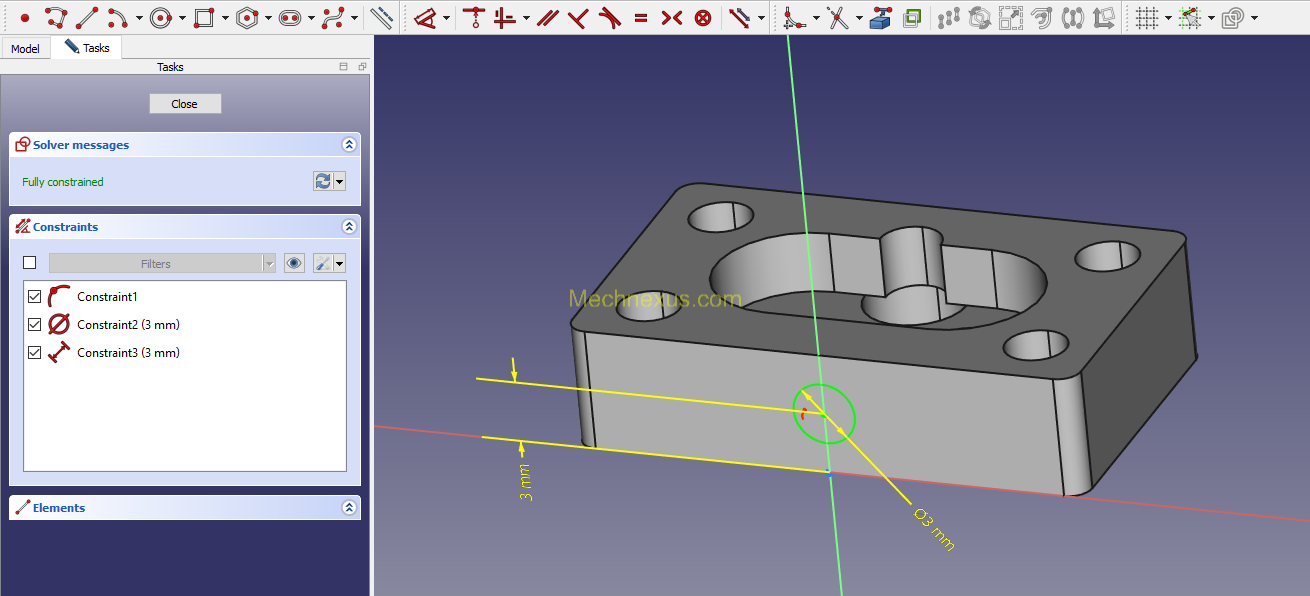Collapse the Solver messages section

(349, 145)
